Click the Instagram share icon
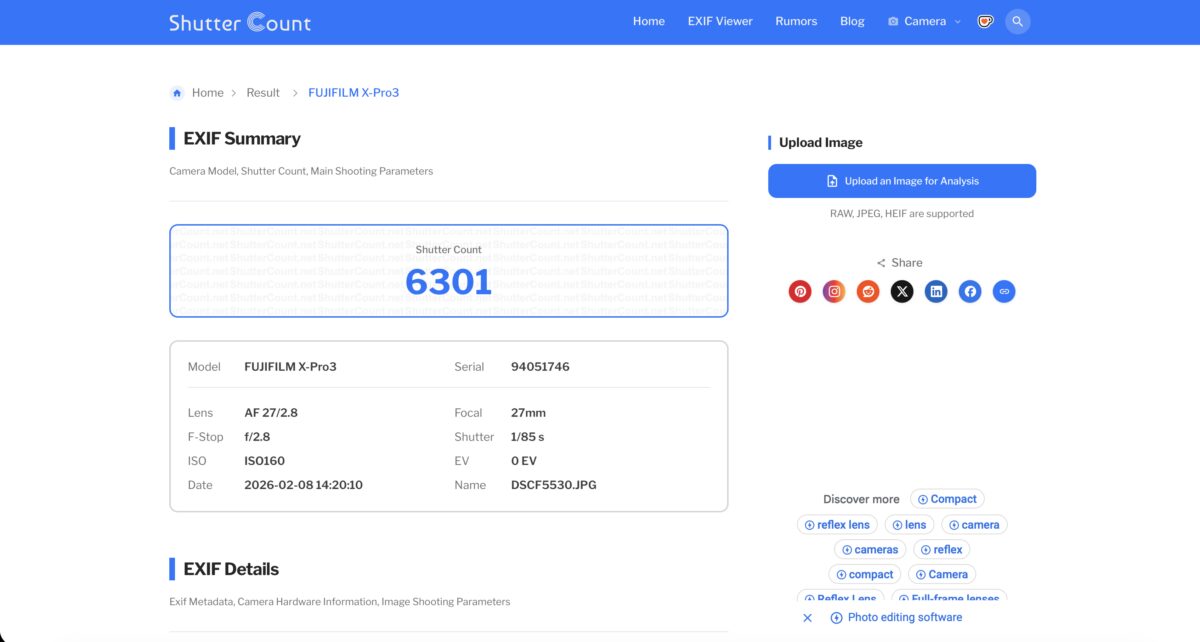This screenshot has height=642, width=1200. pos(834,291)
